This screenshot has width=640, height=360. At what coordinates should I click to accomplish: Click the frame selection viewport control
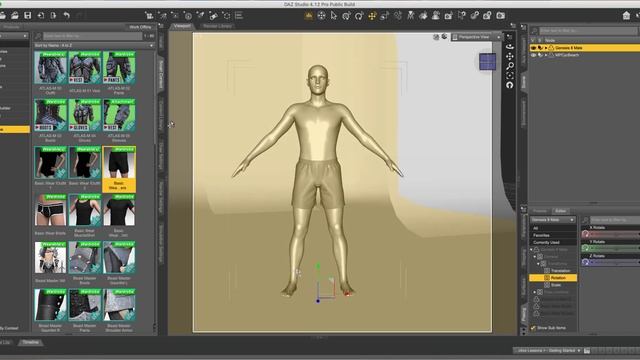510,76
